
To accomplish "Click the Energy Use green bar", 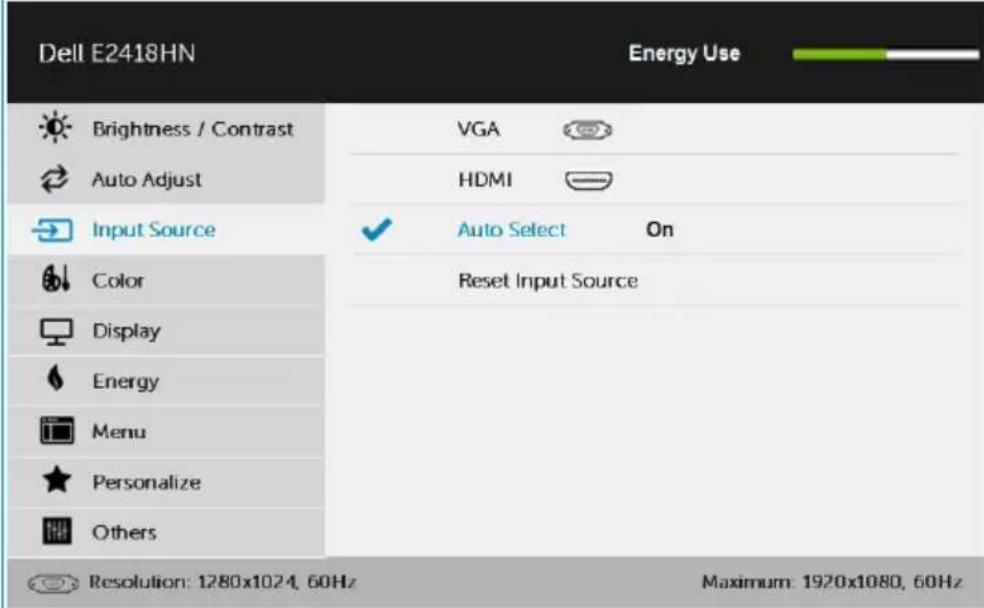I will 839,55.
